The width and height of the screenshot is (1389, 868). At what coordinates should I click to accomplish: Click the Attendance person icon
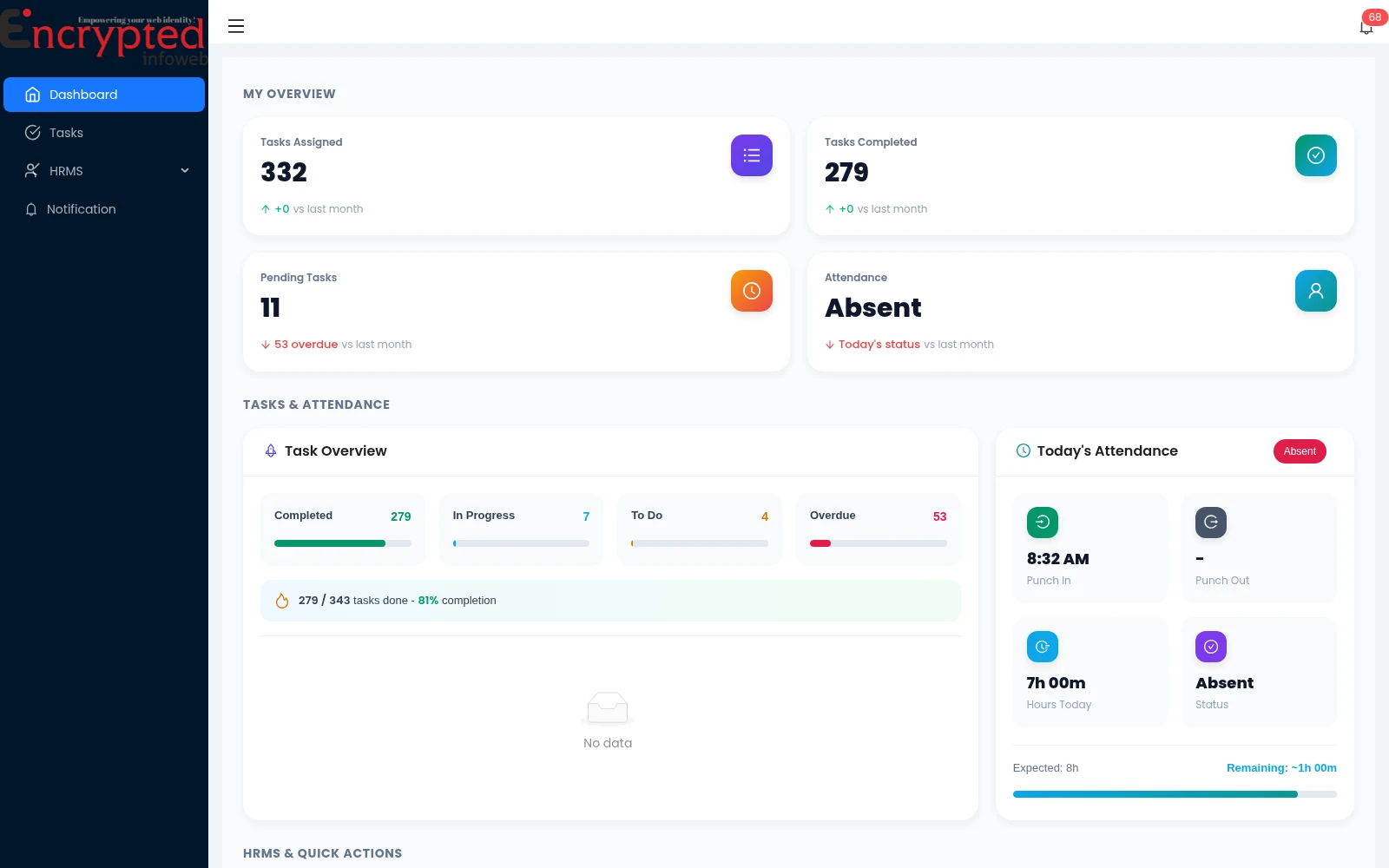1316,291
